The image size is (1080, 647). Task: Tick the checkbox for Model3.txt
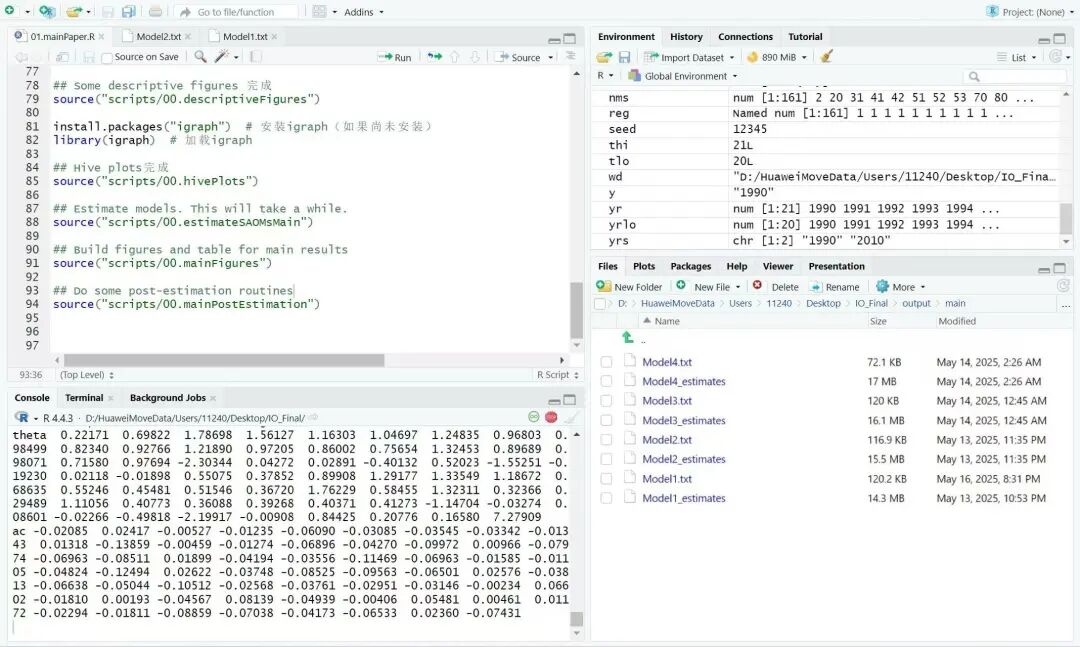point(606,401)
